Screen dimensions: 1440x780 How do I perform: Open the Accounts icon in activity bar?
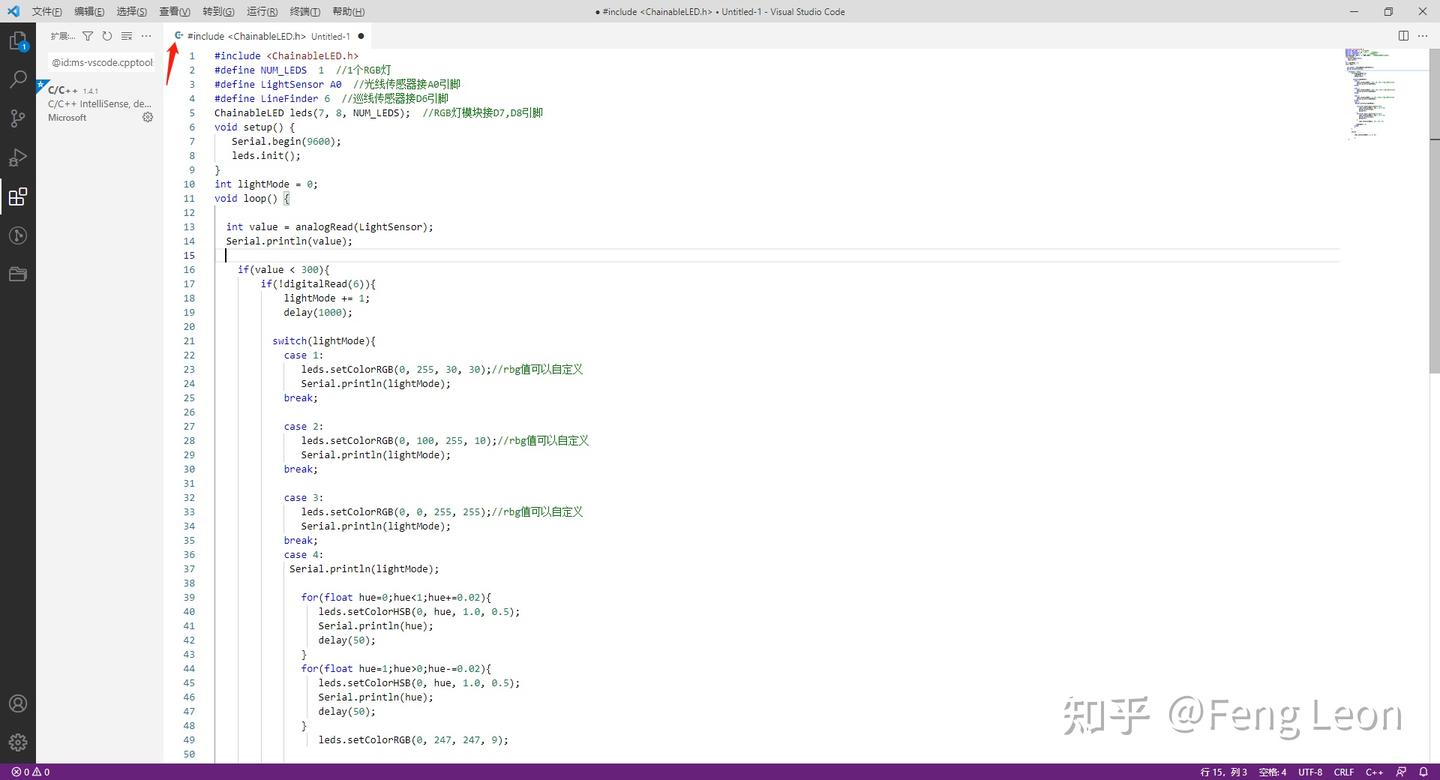click(18, 704)
